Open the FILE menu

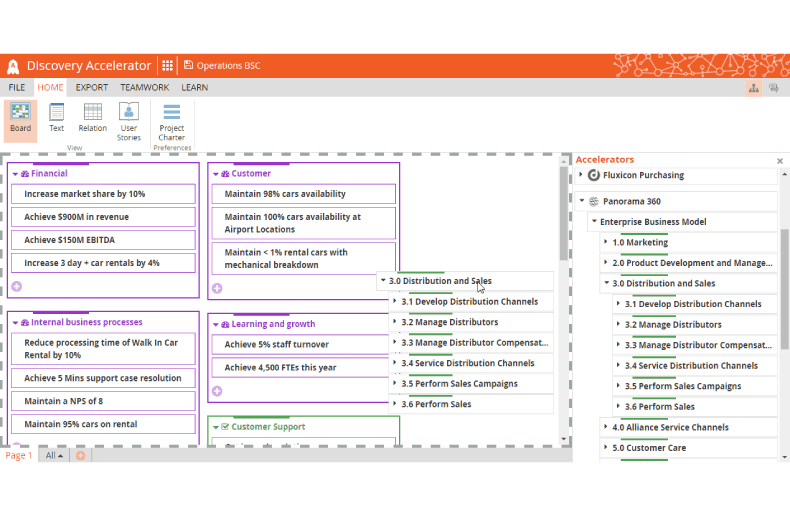tap(17, 88)
